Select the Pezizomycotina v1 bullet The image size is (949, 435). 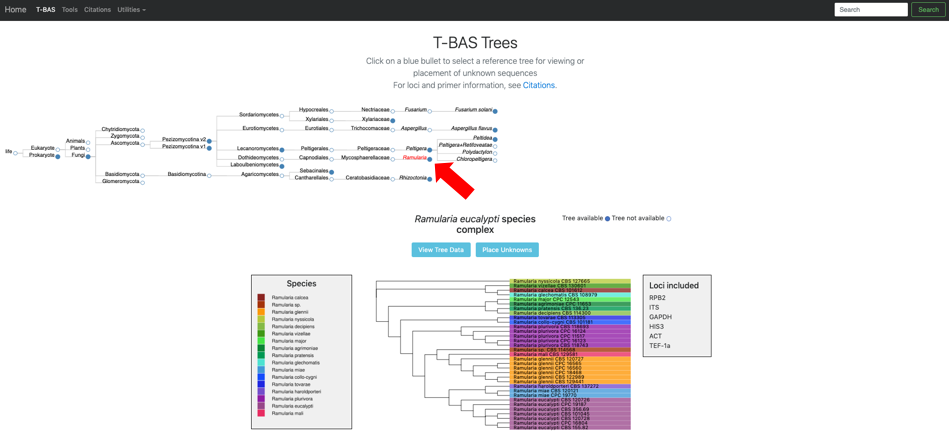[209, 148]
